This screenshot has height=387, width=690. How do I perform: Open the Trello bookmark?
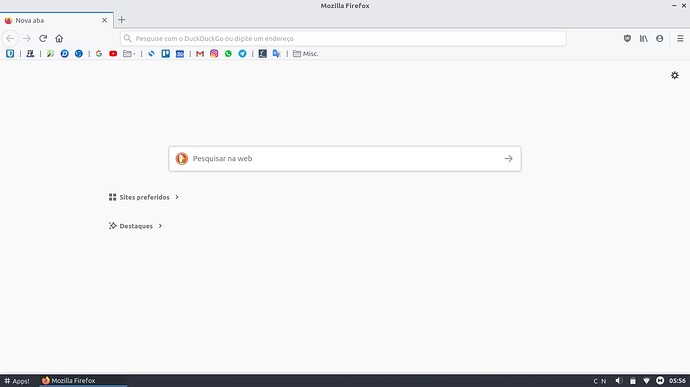165,54
